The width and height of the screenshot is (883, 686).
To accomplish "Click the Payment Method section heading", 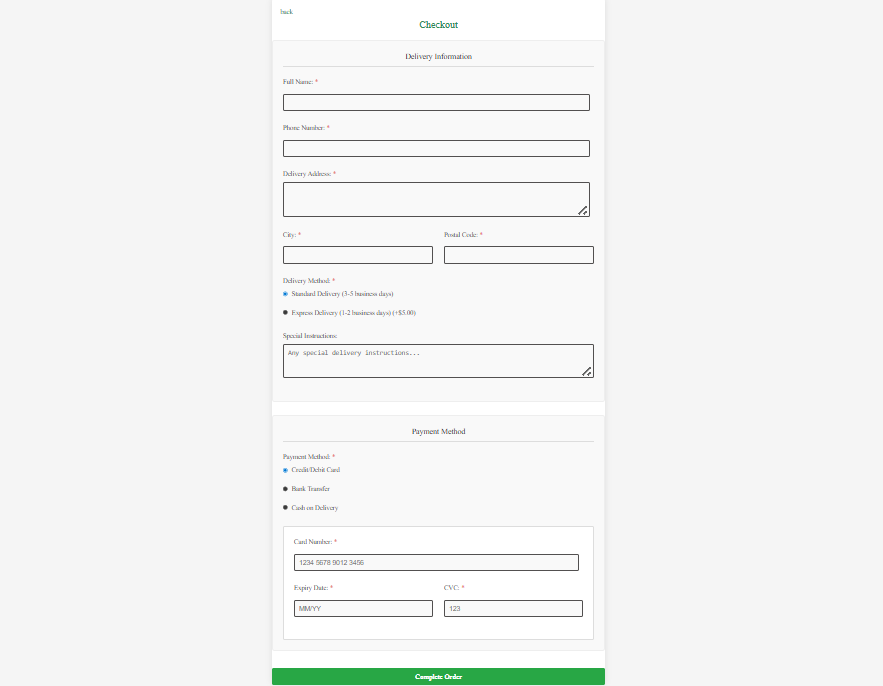I will (x=438, y=431).
